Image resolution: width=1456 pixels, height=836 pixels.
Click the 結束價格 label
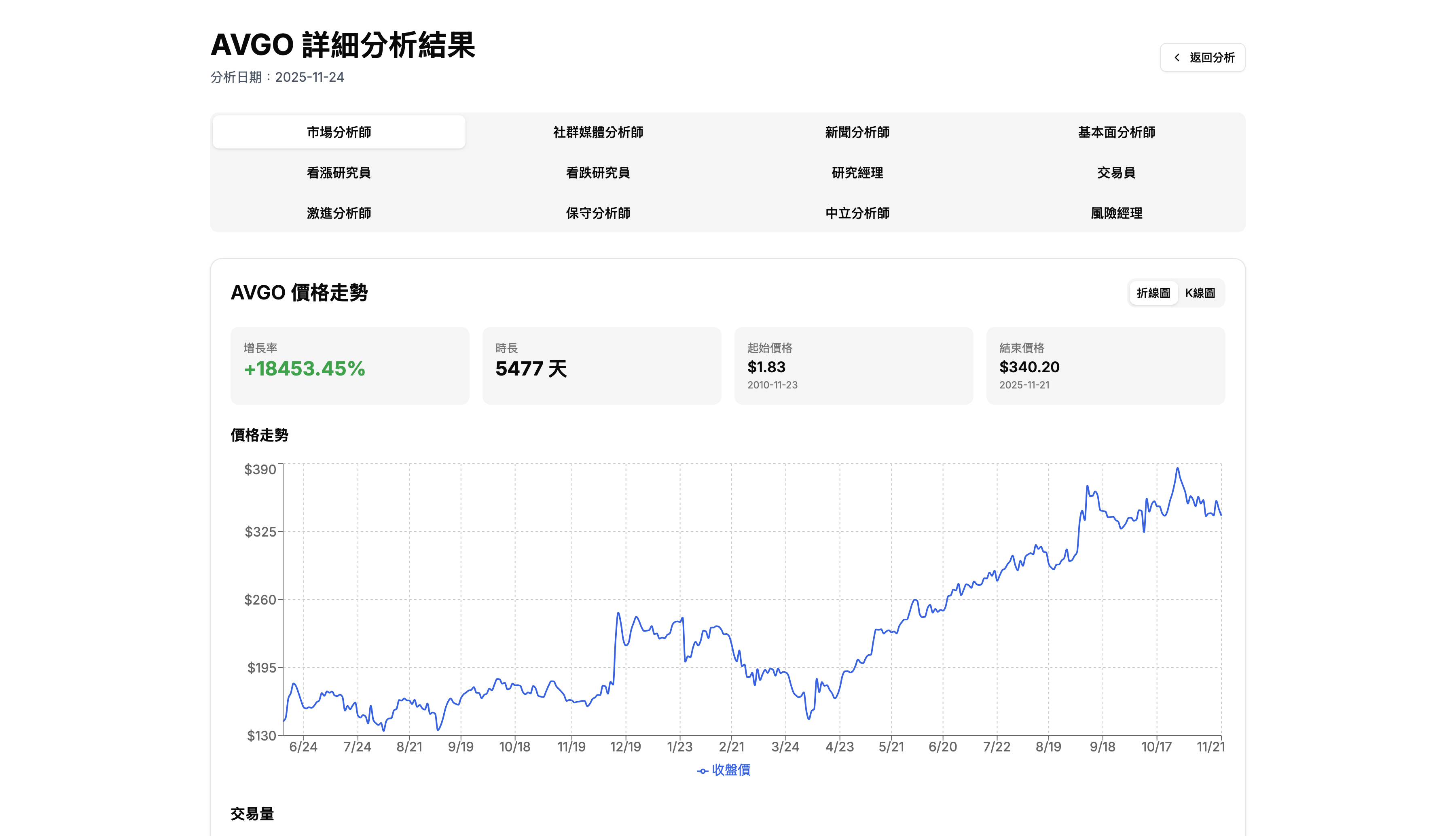(x=1022, y=348)
